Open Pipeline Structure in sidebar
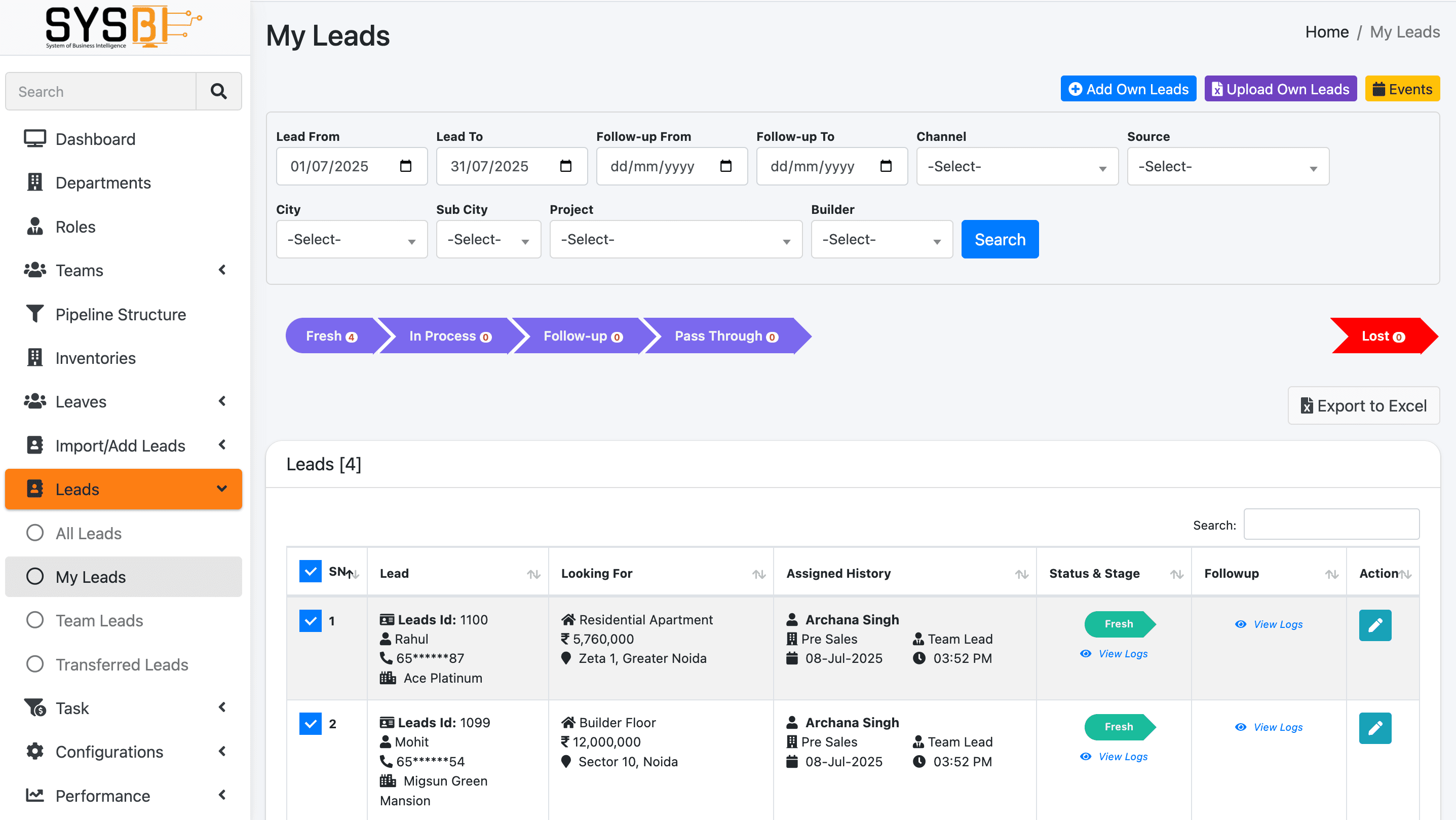This screenshot has height=820, width=1456. [x=121, y=314]
